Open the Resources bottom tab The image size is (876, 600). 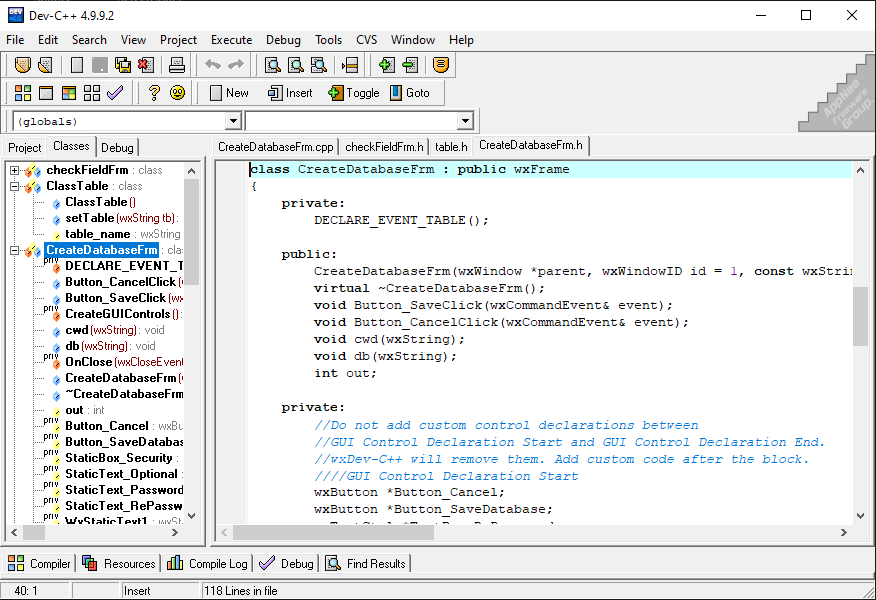[x=119, y=564]
